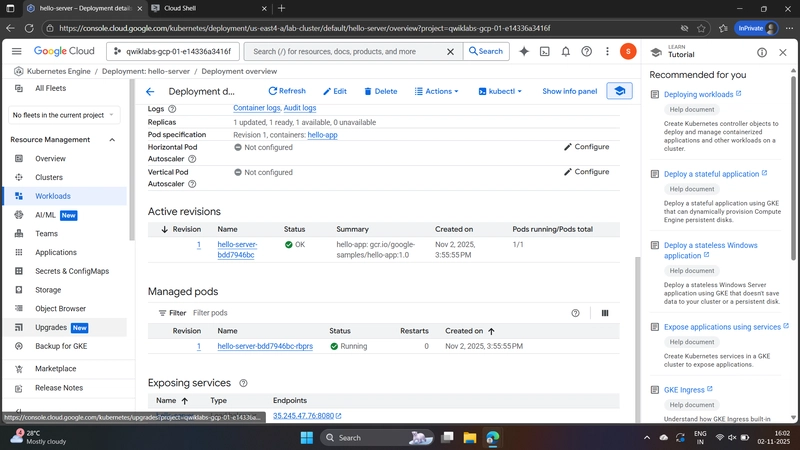Click the Gemini sparkle icon
Image resolution: width=800 pixels, height=450 pixels.
pos(525,51)
